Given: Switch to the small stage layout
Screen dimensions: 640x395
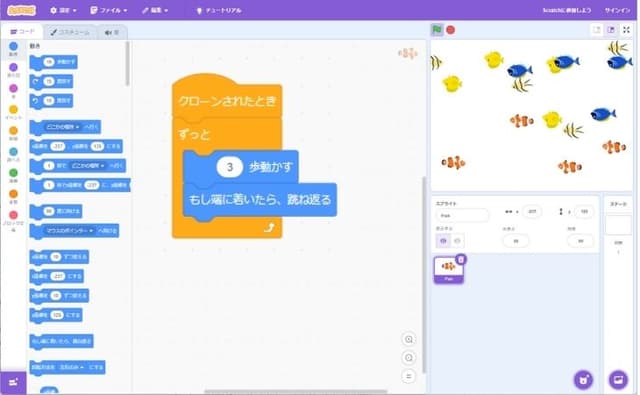Looking at the screenshot, I should pyautogui.click(x=596, y=30).
